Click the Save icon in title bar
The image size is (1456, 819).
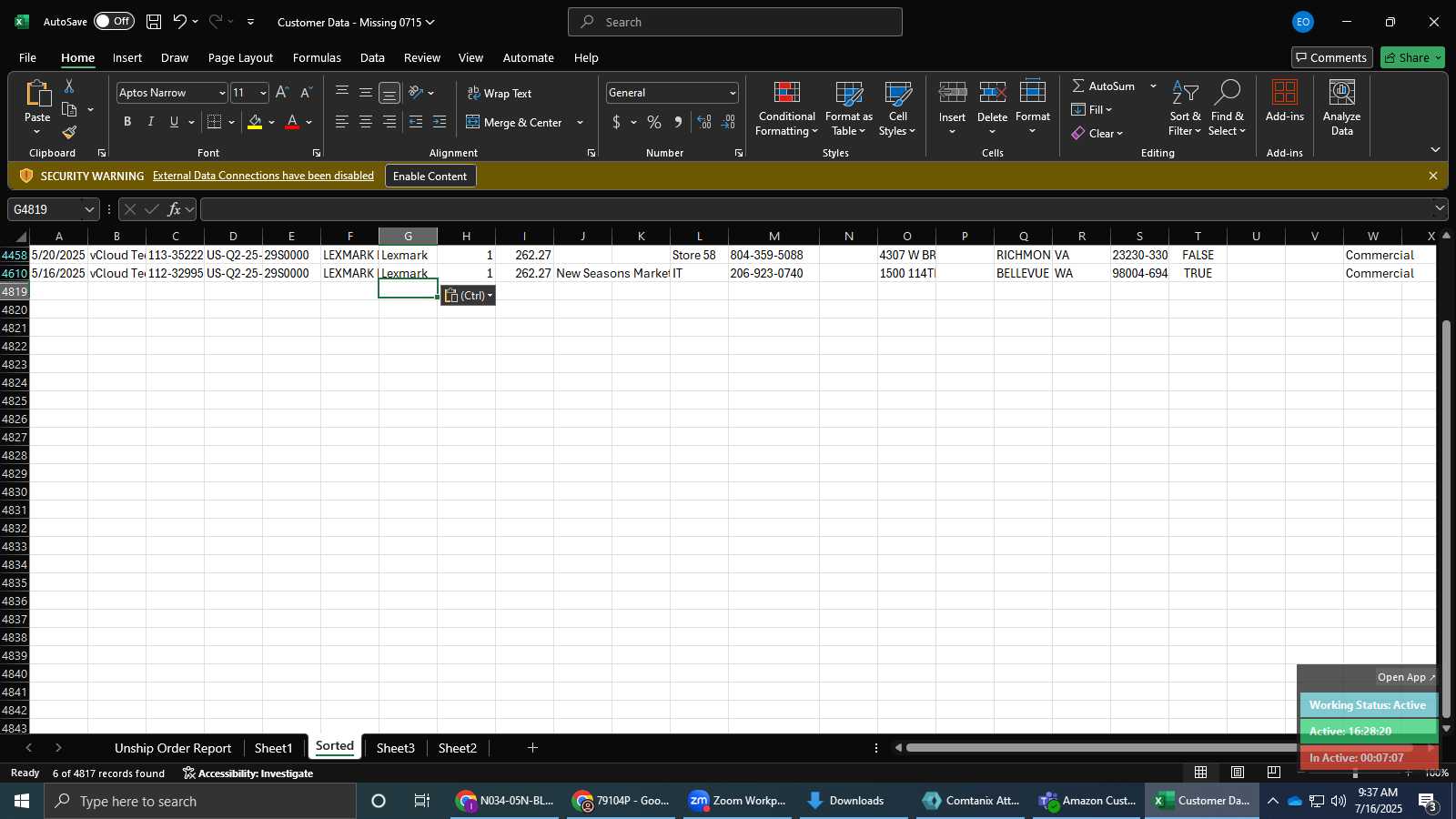tap(154, 22)
